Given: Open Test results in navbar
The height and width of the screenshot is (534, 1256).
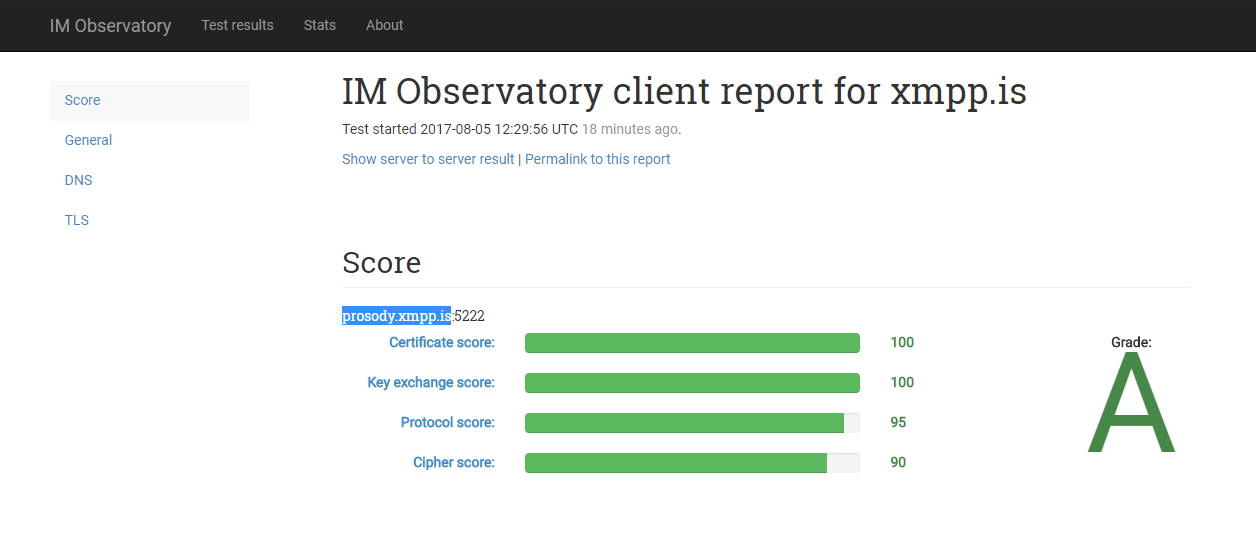Looking at the screenshot, I should pyautogui.click(x=237, y=25).
